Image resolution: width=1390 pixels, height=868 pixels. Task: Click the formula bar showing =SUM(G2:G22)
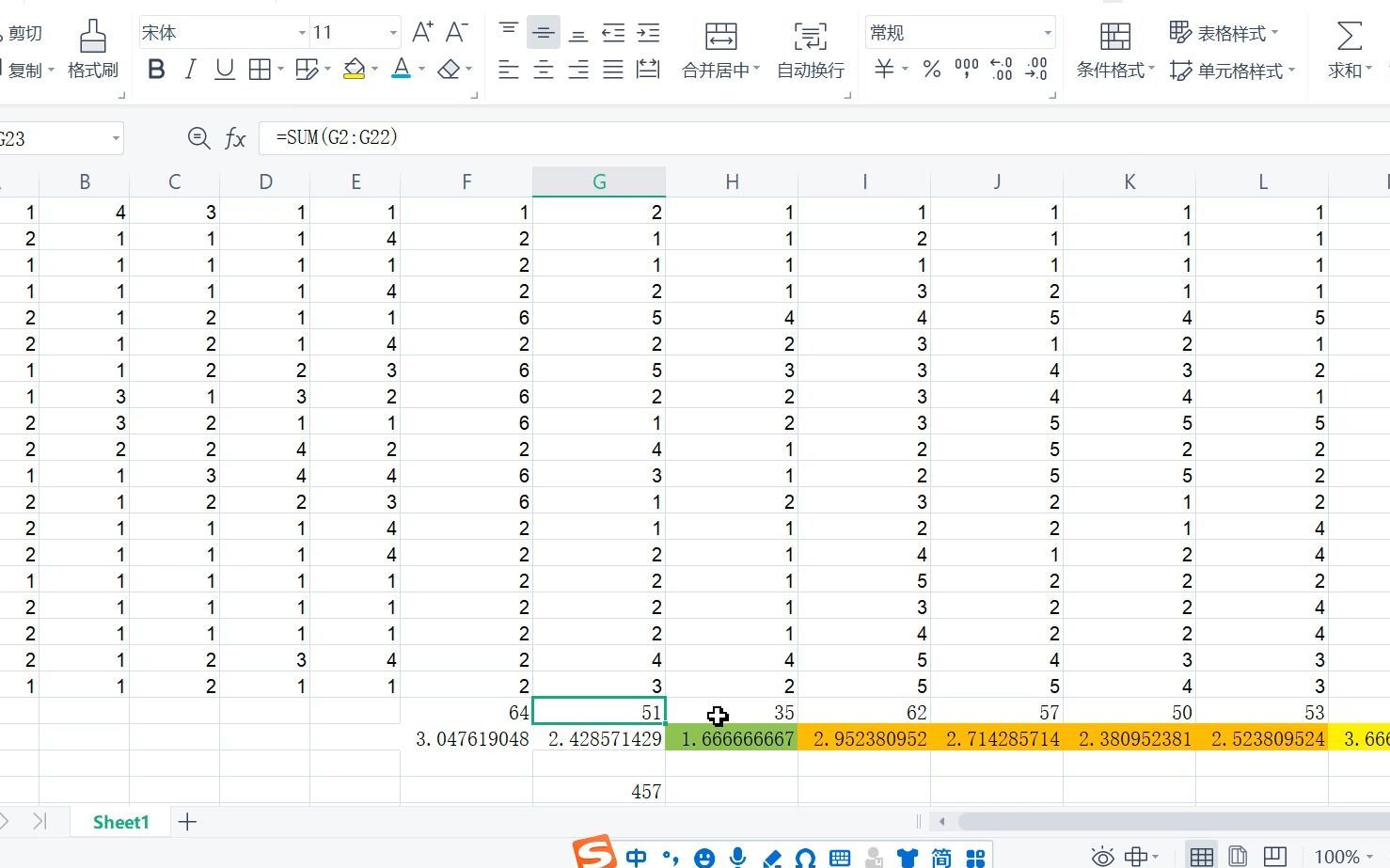click(824, 137)
